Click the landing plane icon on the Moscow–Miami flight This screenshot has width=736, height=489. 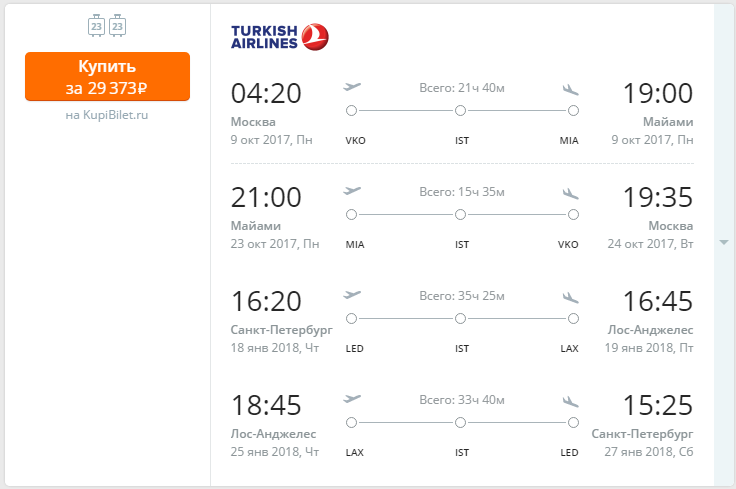[x=570, y=89]
